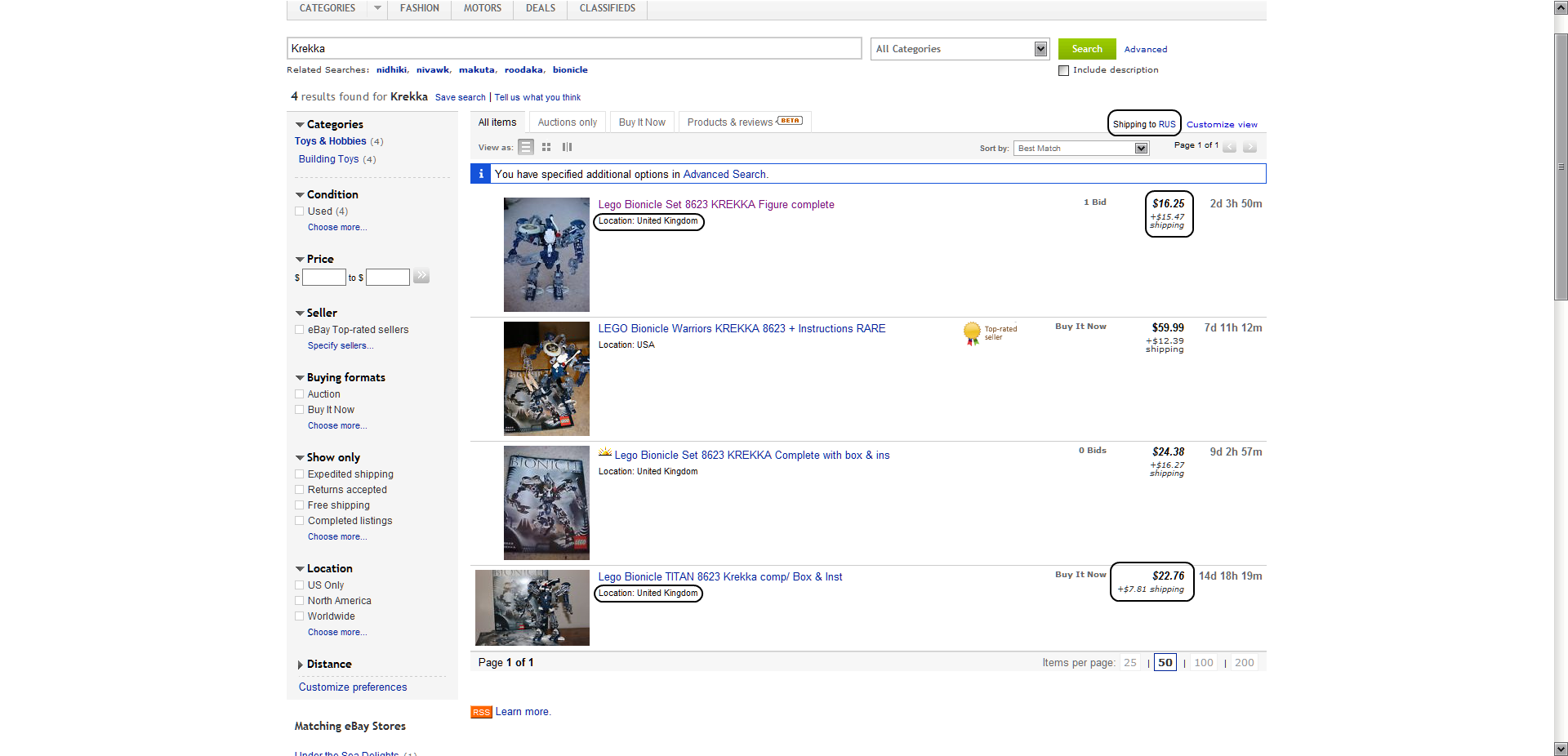Click the price range submit arrow

pyautogui.click(x=421, y=276)
